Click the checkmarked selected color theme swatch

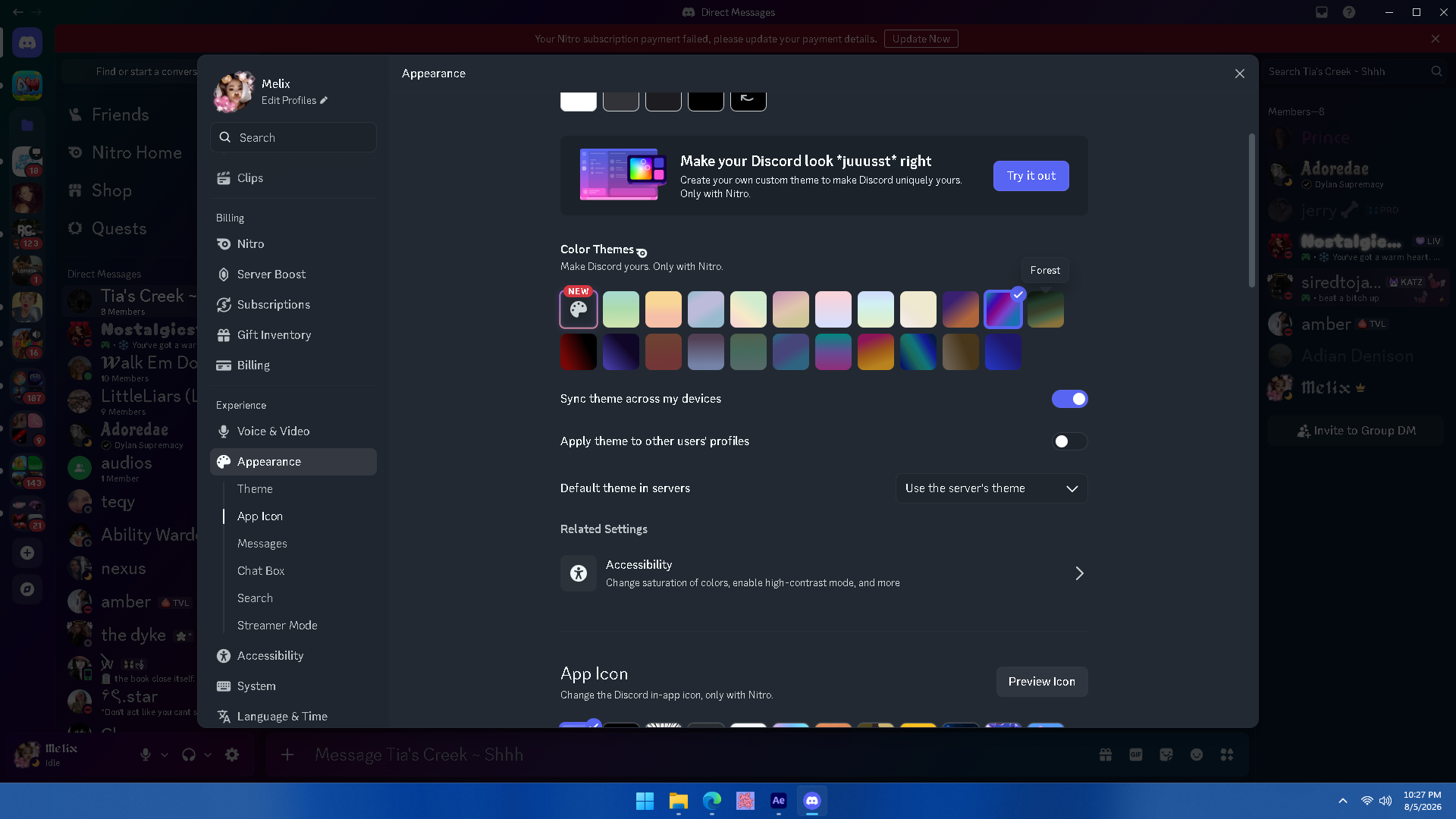(1003, 309)
